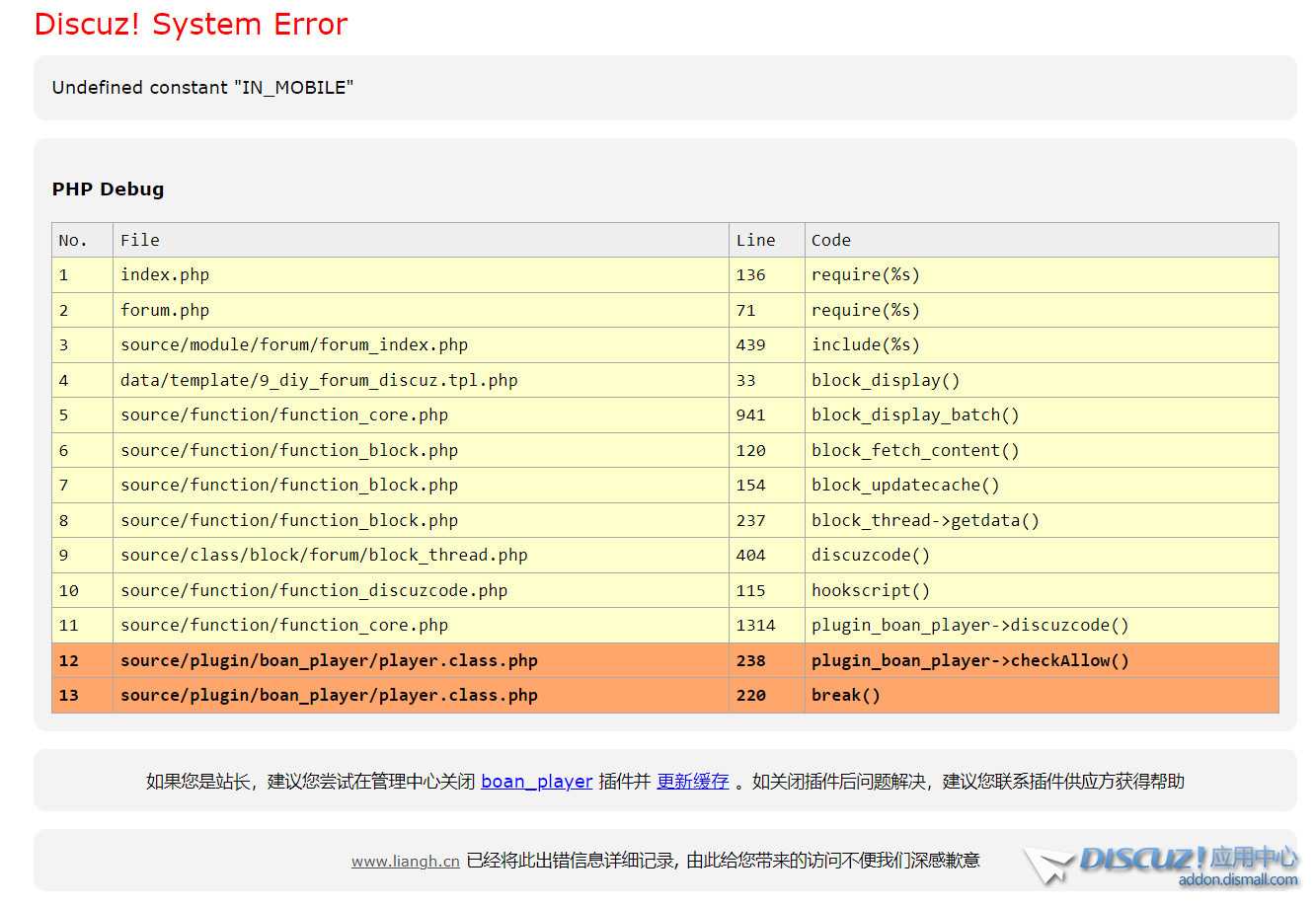
Task: Select the index.php row in debug table
Action: pos(165,275)
